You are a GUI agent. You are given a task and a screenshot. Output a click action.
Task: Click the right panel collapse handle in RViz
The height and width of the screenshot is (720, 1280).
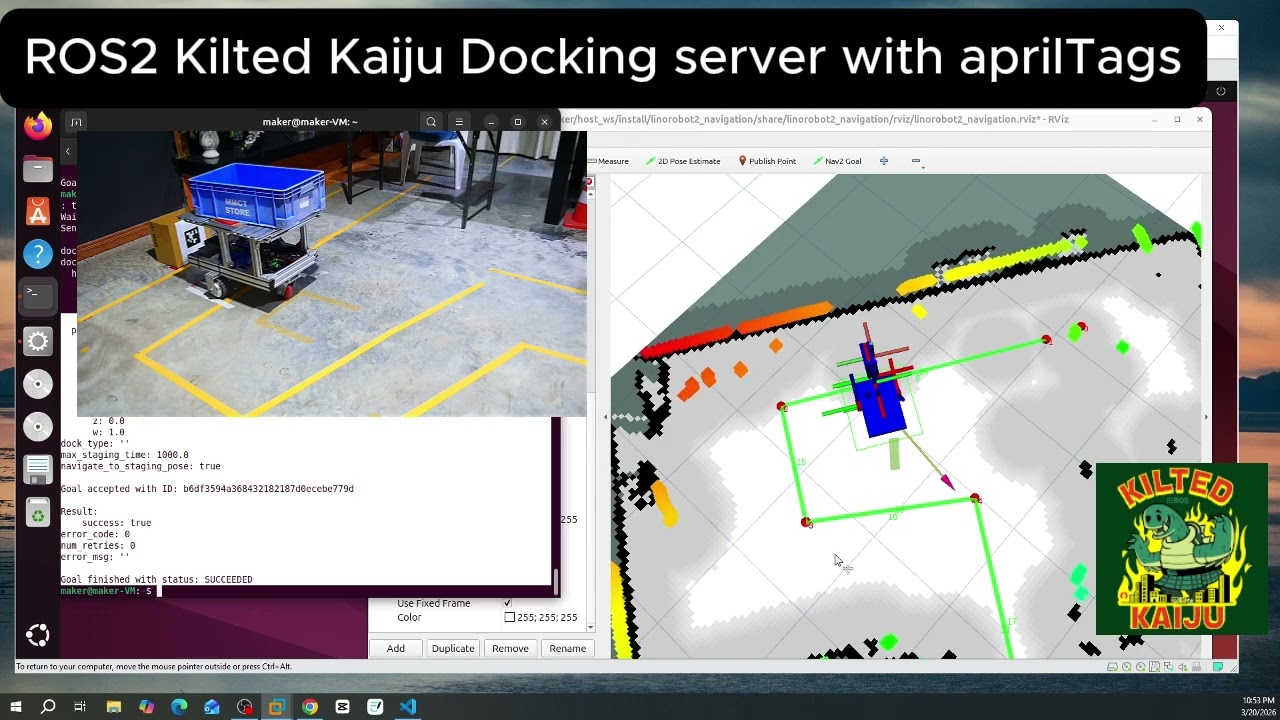(x=1205, y=417)
